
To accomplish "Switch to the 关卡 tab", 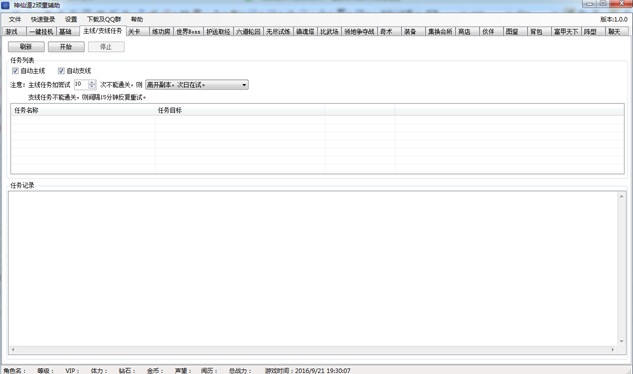I will pos(138,32).
